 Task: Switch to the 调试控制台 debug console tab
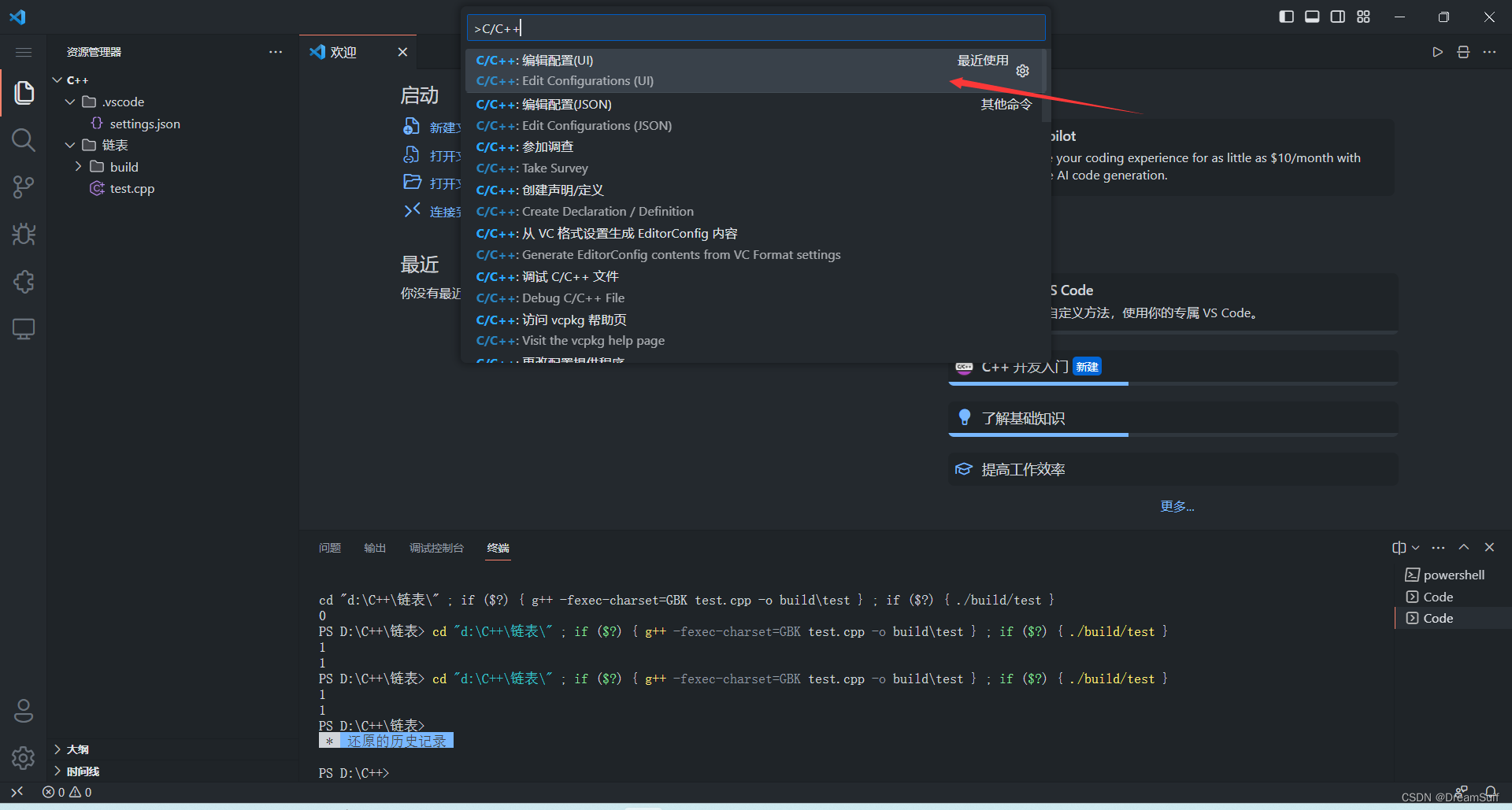click(x=436, y=548)
